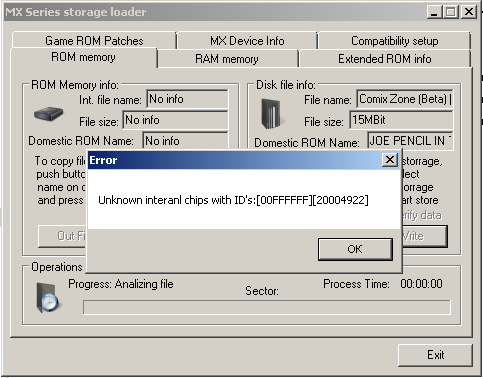Click OK in the Error dialog
Image resolution: width=483 pixels, height=378 pixels.
[355, 249]
